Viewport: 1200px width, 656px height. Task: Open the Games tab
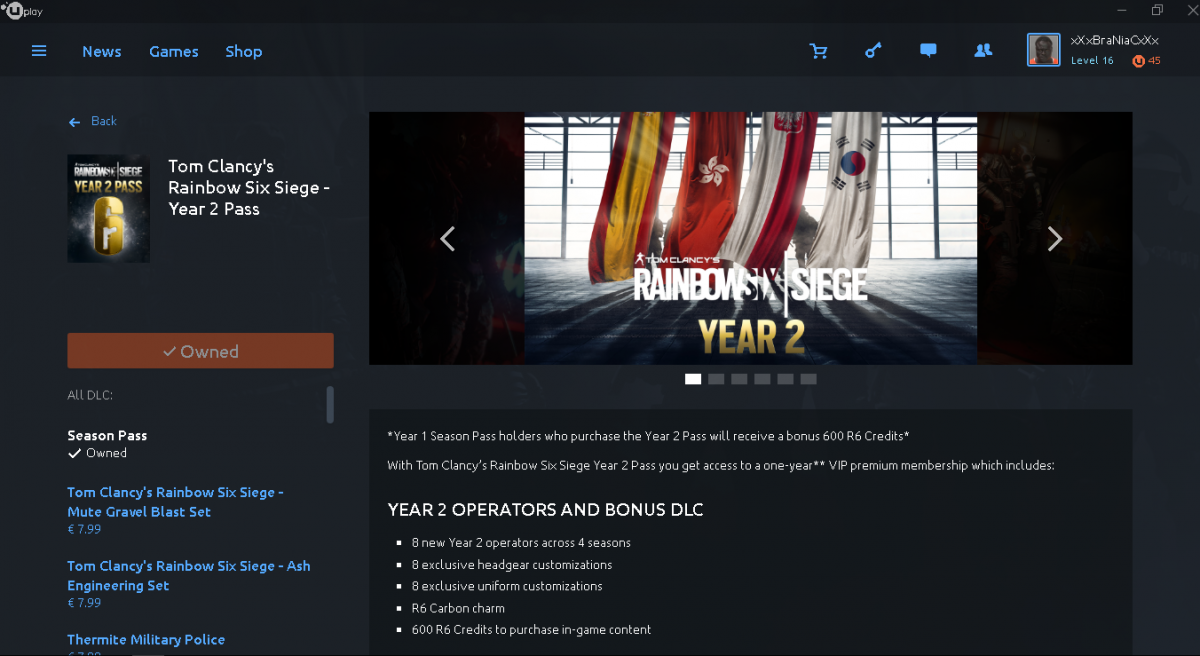(174, 52)
